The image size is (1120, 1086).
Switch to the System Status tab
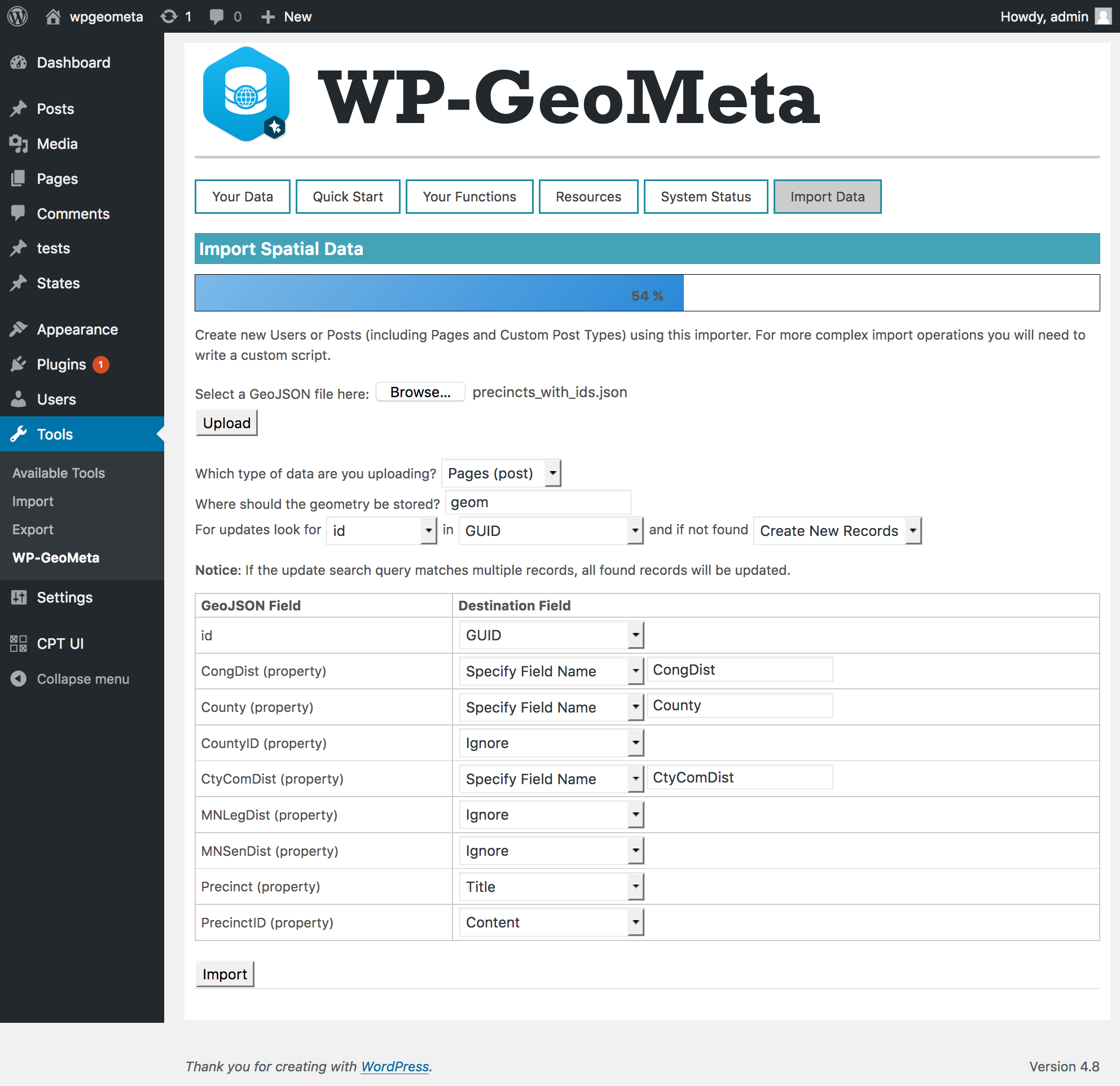click(705, 197)
